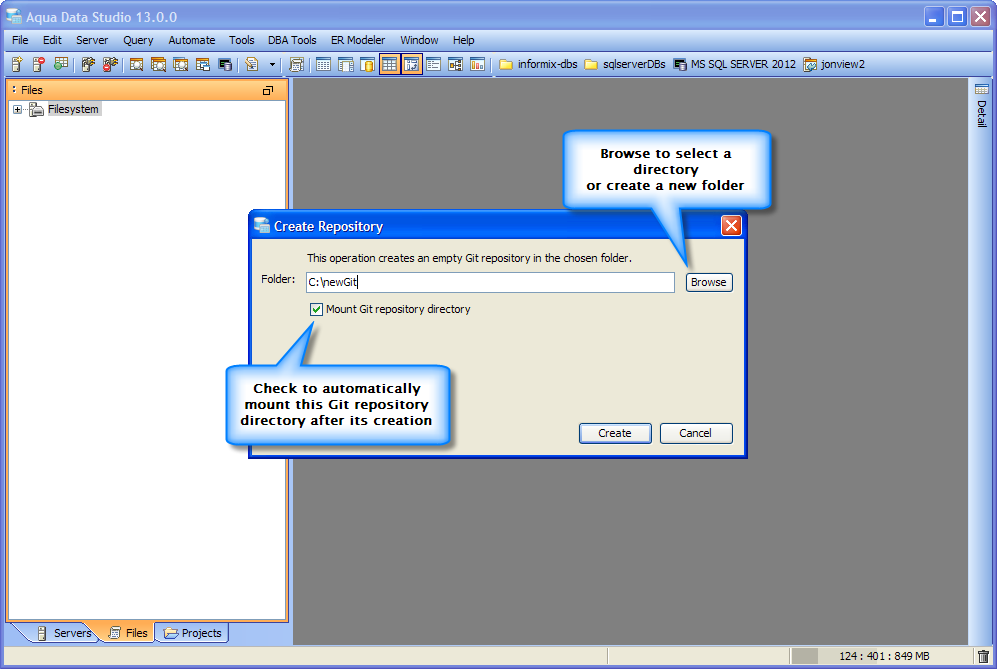Open the Server menu

(x=92, y=40)
